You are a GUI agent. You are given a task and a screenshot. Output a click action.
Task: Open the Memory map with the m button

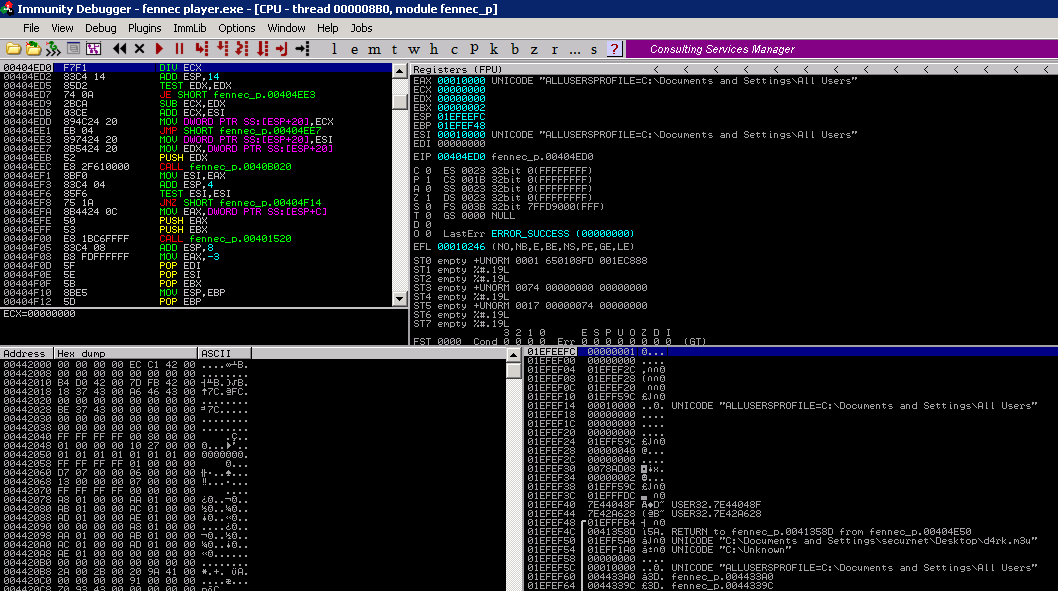click(x=374, y=49)
